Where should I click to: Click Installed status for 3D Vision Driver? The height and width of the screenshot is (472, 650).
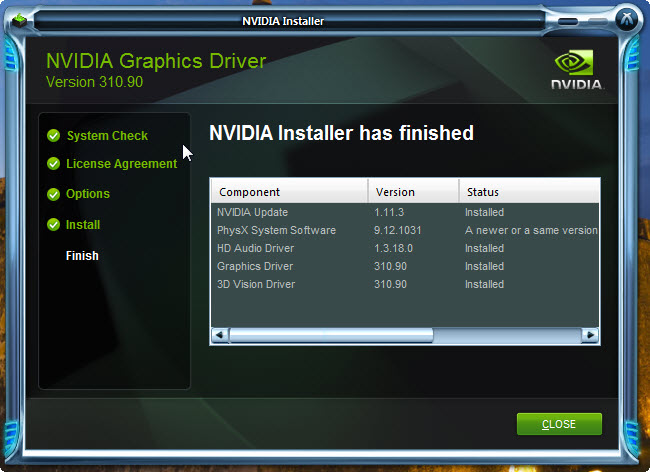(x=484, y=284)
